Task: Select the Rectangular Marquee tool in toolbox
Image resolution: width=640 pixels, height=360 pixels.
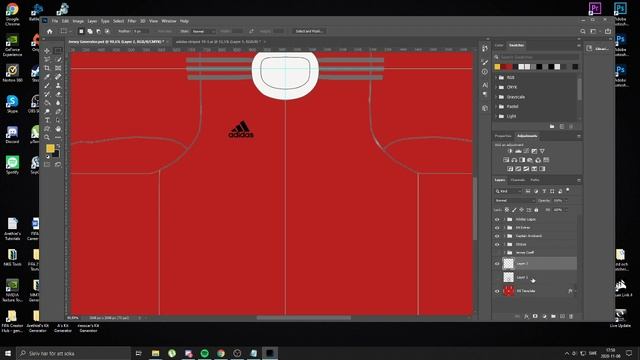Action: coord(58,51)
